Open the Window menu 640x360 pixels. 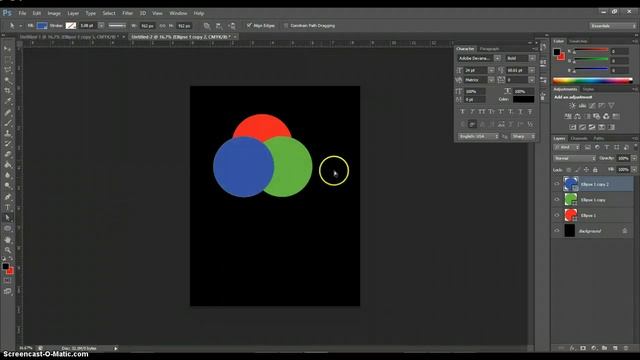point(178,13)
